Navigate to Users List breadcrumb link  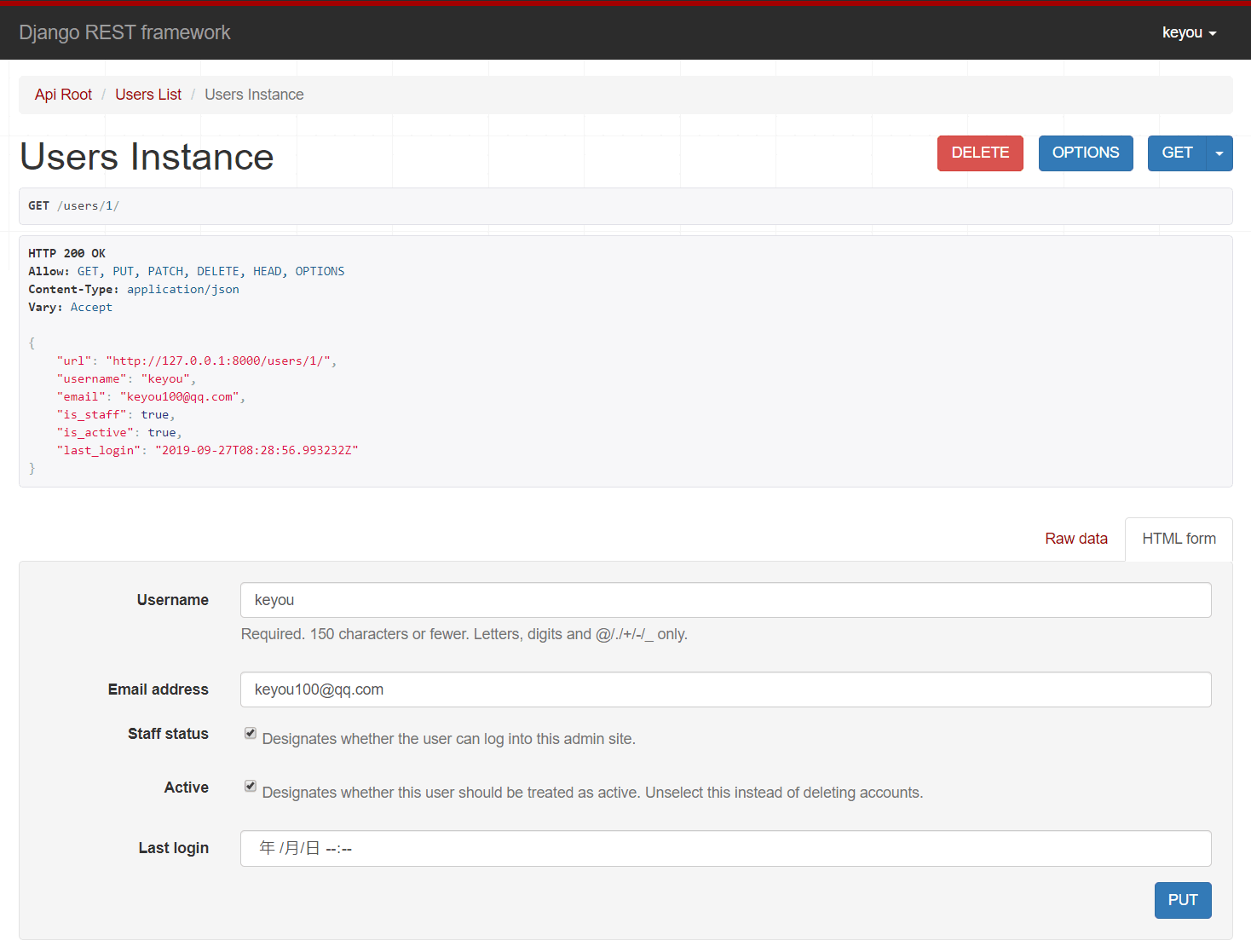point(148,95)
